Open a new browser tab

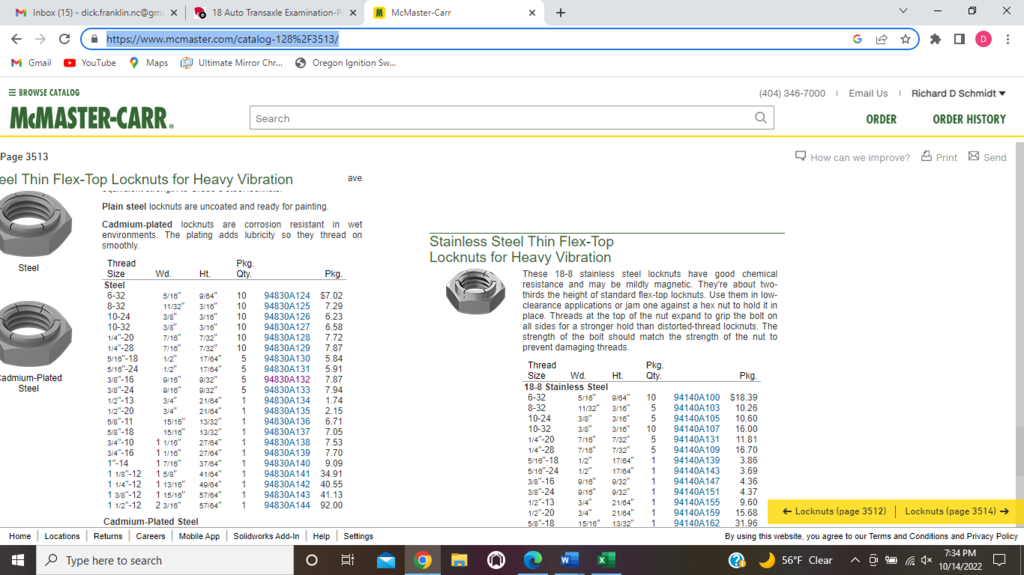(560, 12)
